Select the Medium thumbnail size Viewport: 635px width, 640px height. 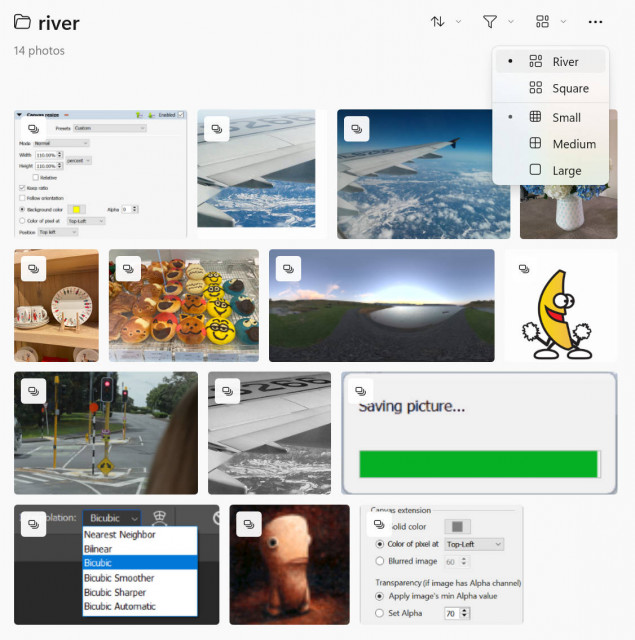pos(551,144)
